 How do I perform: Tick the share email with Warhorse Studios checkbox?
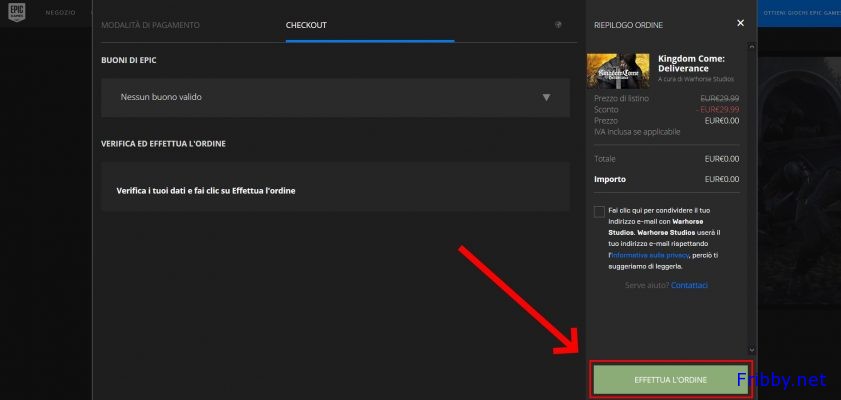pyautogui.click(x=598, y=211)
